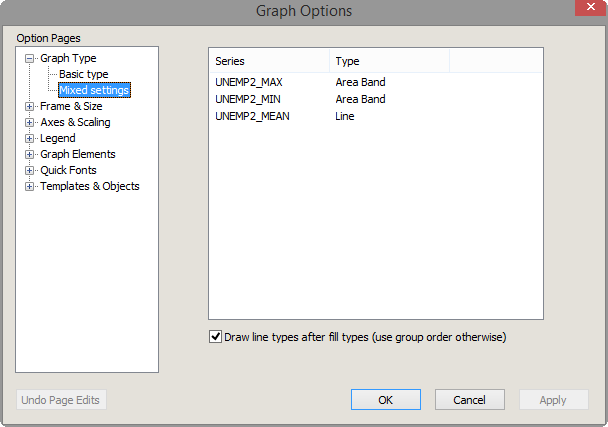Expand the Legend tree node
Screen dimensions: 608x427
coord(30,139)
